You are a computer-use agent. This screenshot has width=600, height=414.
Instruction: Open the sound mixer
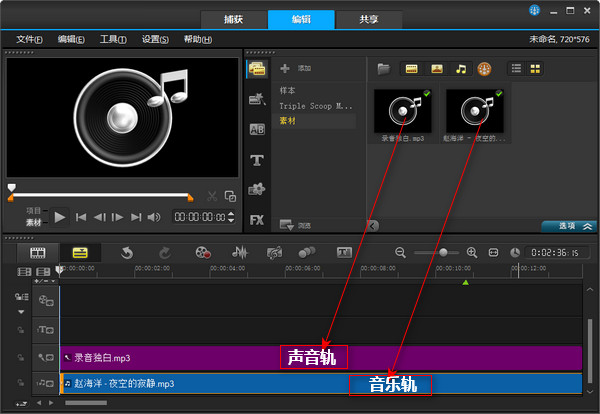(240, 253)
